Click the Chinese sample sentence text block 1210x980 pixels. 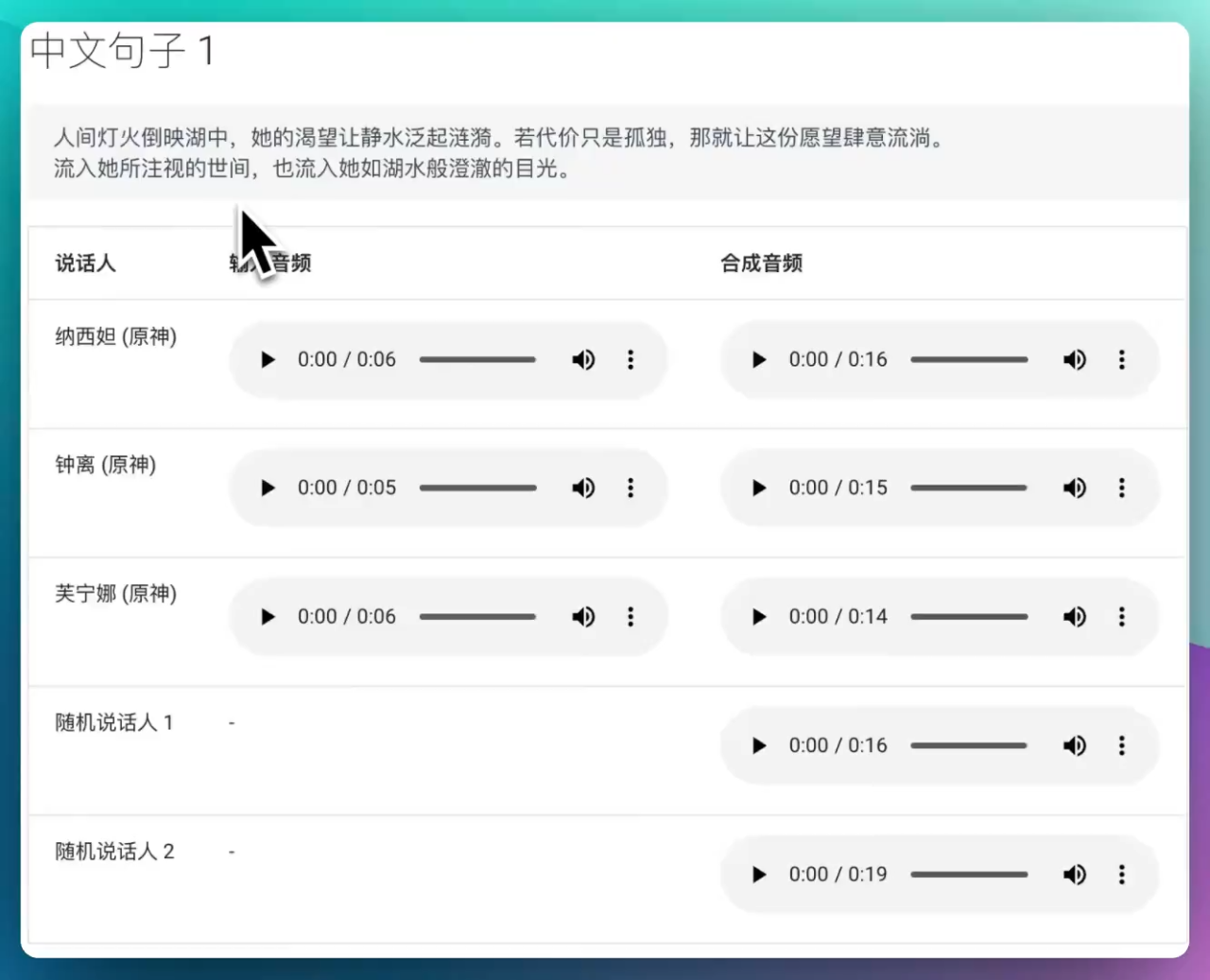coord(501,153)
